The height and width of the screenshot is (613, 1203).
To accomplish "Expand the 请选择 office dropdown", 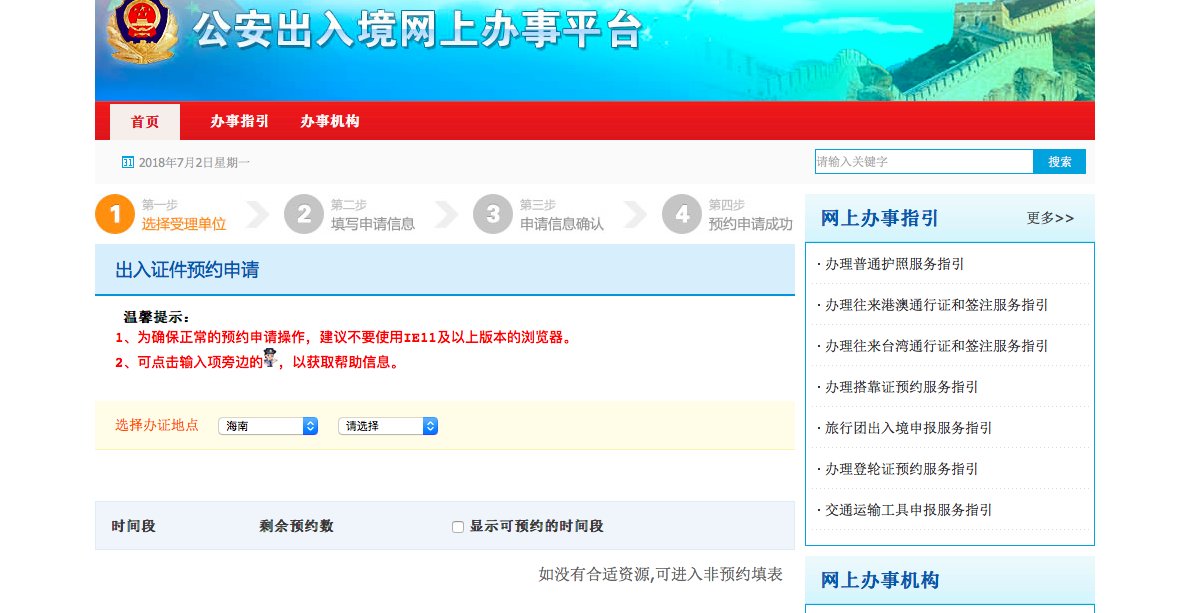I will click(x=387, y=425).
